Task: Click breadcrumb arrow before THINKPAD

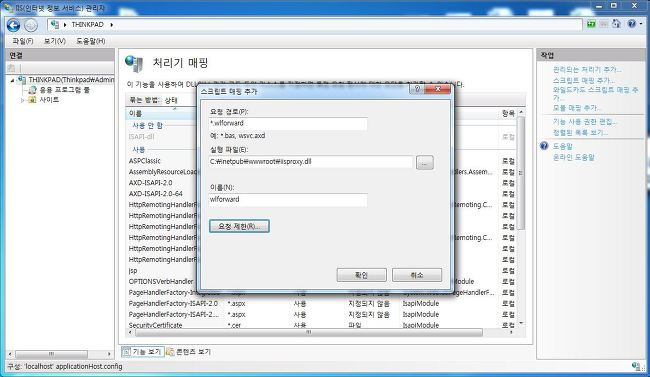Action: [65, 25]
